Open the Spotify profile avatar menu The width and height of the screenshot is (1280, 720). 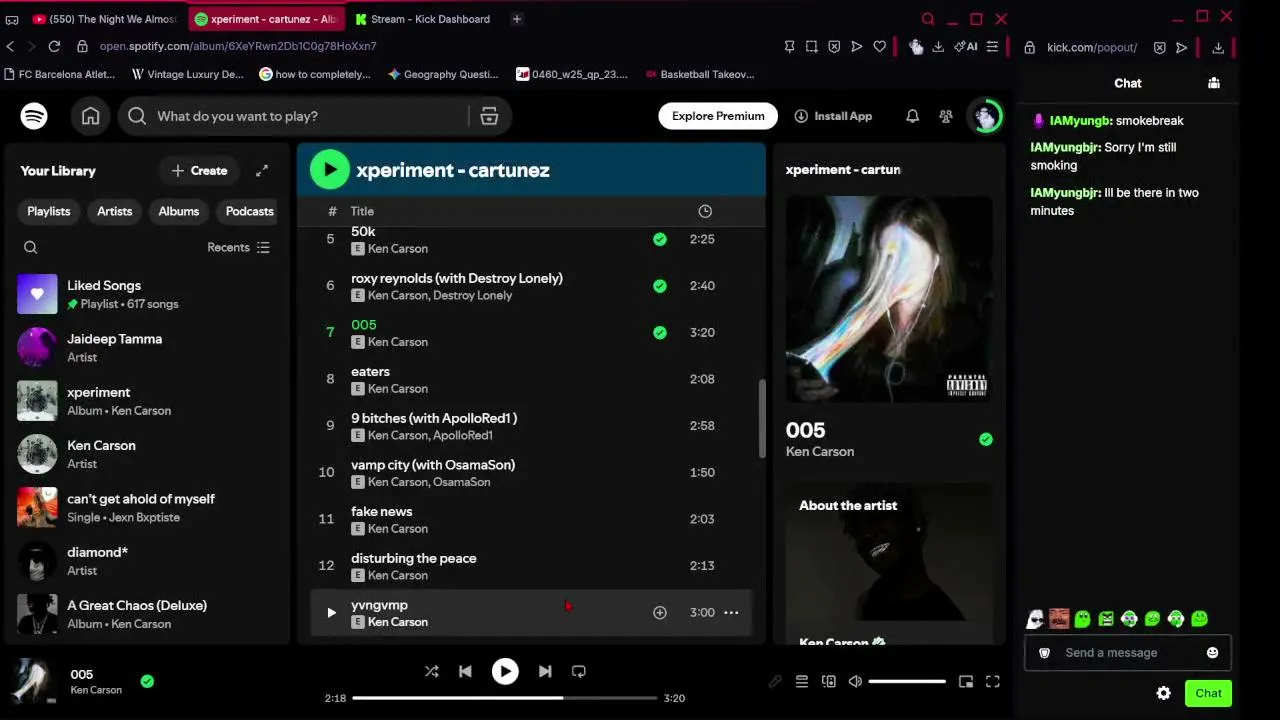986,116
